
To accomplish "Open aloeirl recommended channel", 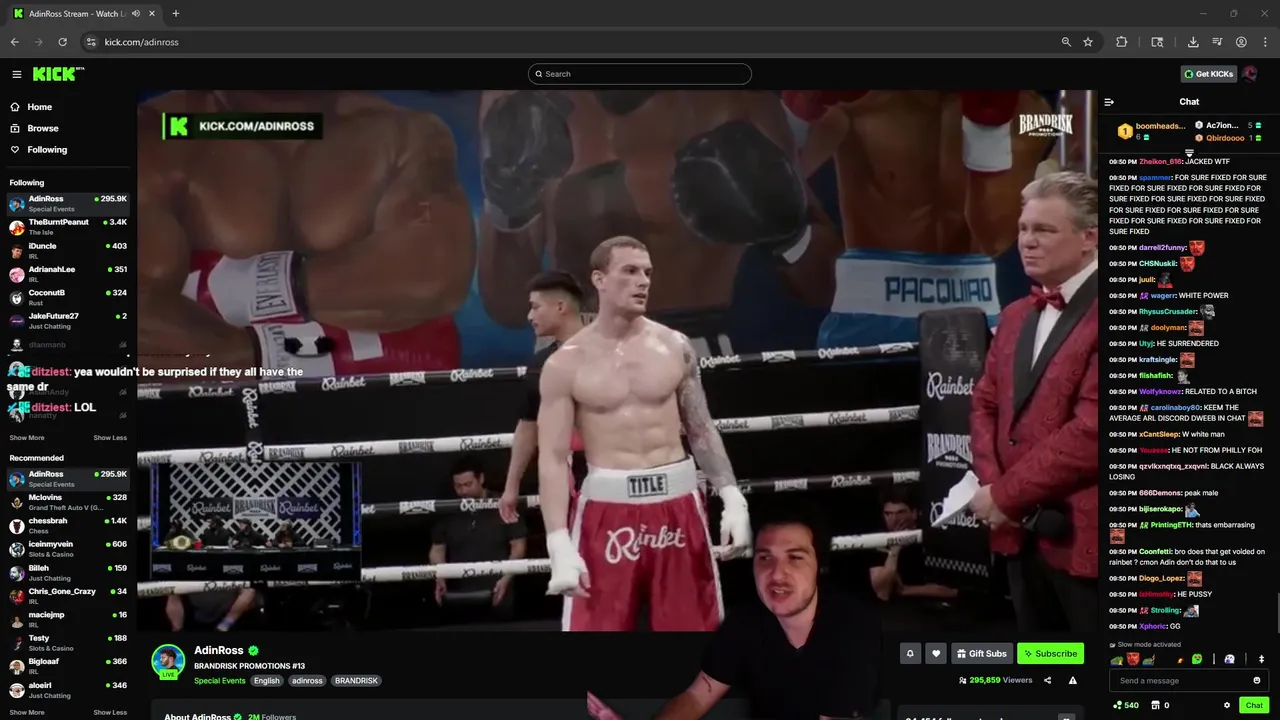I will coord(68,690).
